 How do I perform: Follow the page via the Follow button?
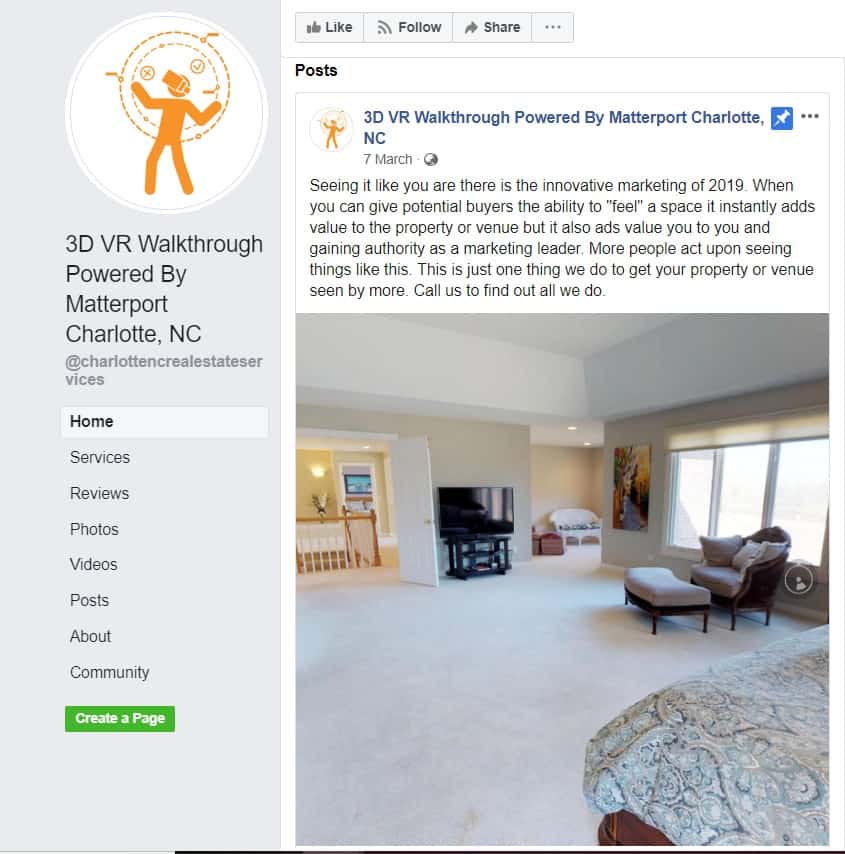click(408, 27)
